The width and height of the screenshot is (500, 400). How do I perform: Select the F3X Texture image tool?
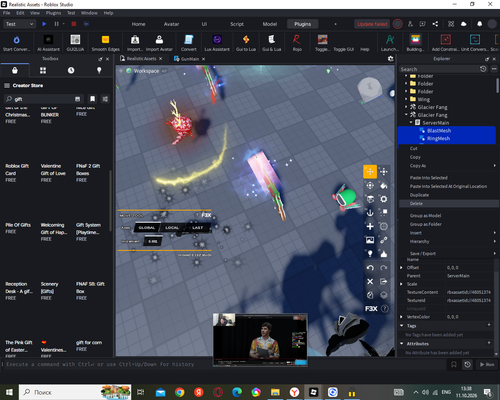pos(370,240)
